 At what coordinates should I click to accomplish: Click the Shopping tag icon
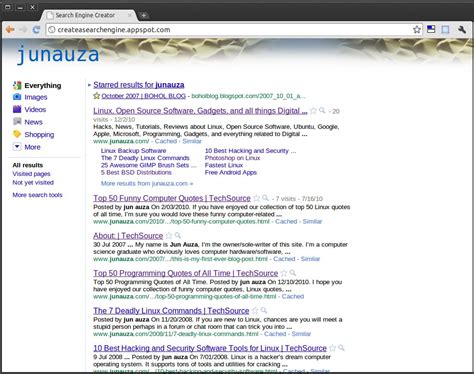[17, 134]
